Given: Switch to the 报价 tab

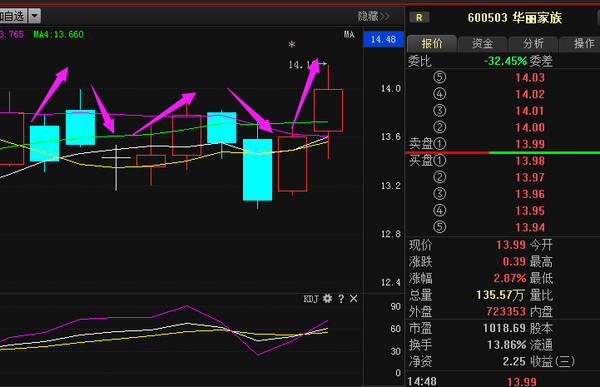Looking at the screenshot, I should [x=432, y=44].
